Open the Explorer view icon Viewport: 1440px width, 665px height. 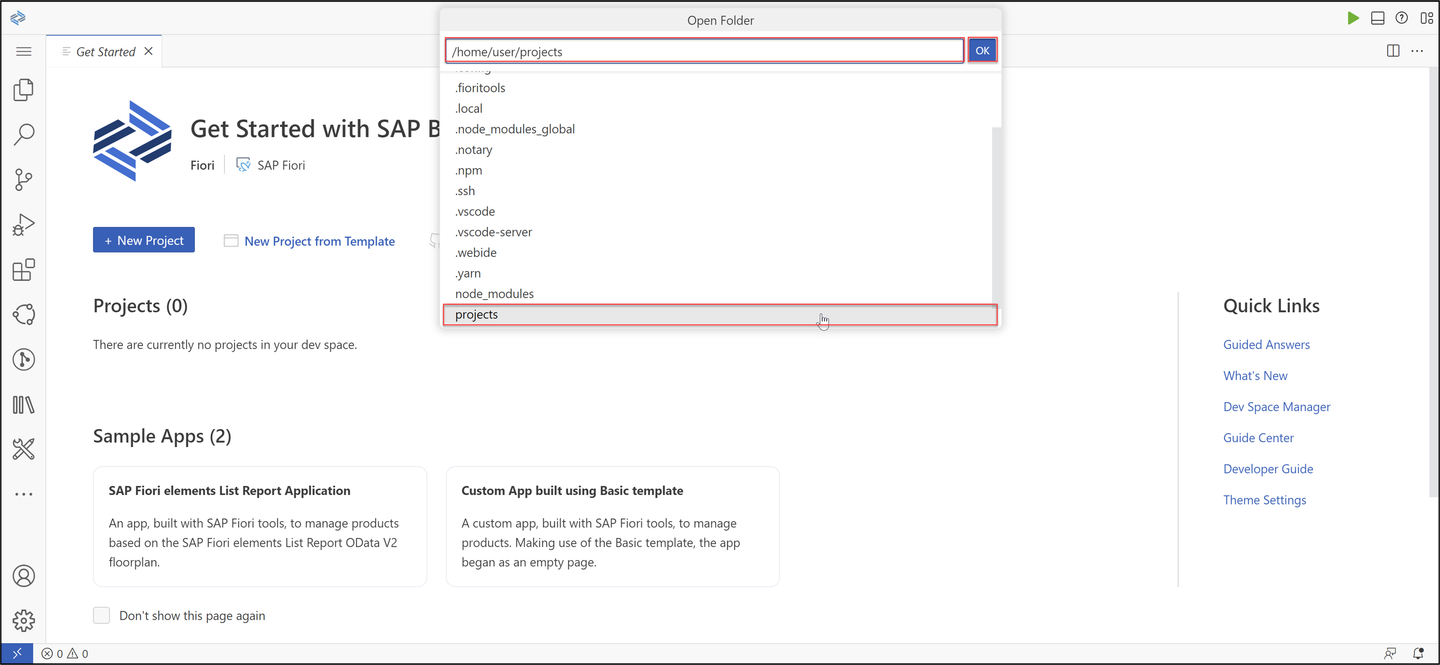tap(24, 90)
